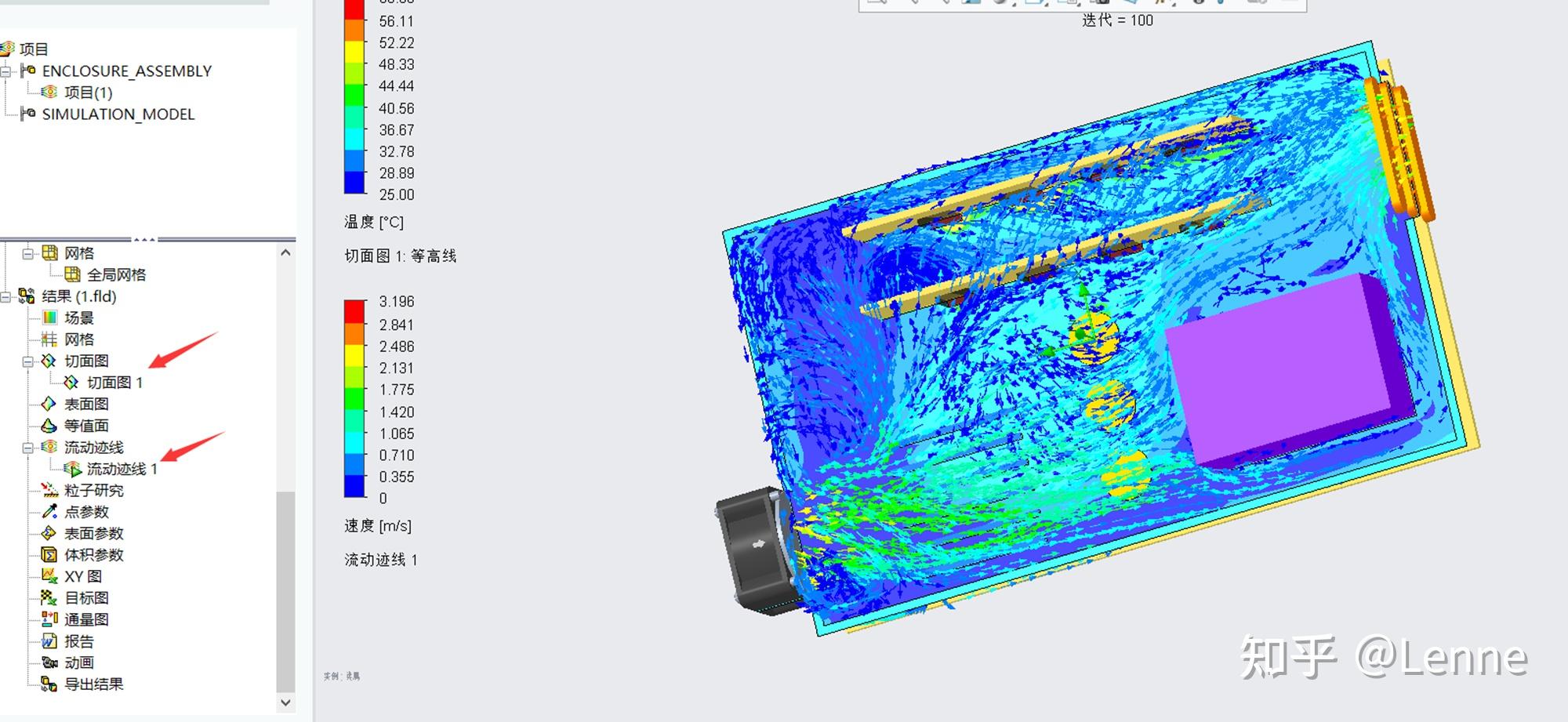Collapse the 流动迹线 flow trajectories node
The image size is (1568, 722).
(28, 448)
